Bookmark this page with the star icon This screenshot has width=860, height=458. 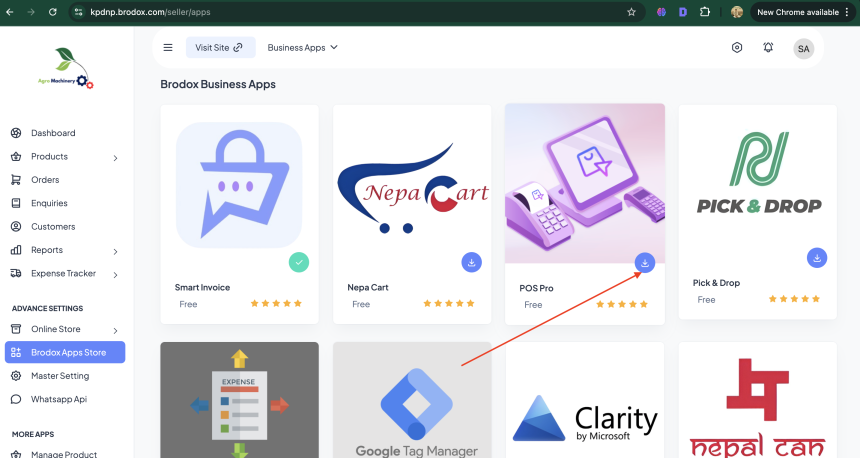tap(631, 12)
